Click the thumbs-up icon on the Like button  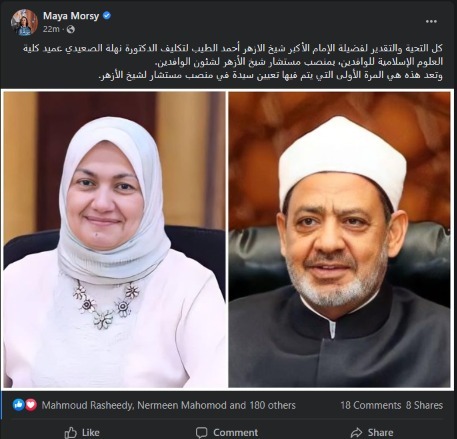[x=71, y=433]
